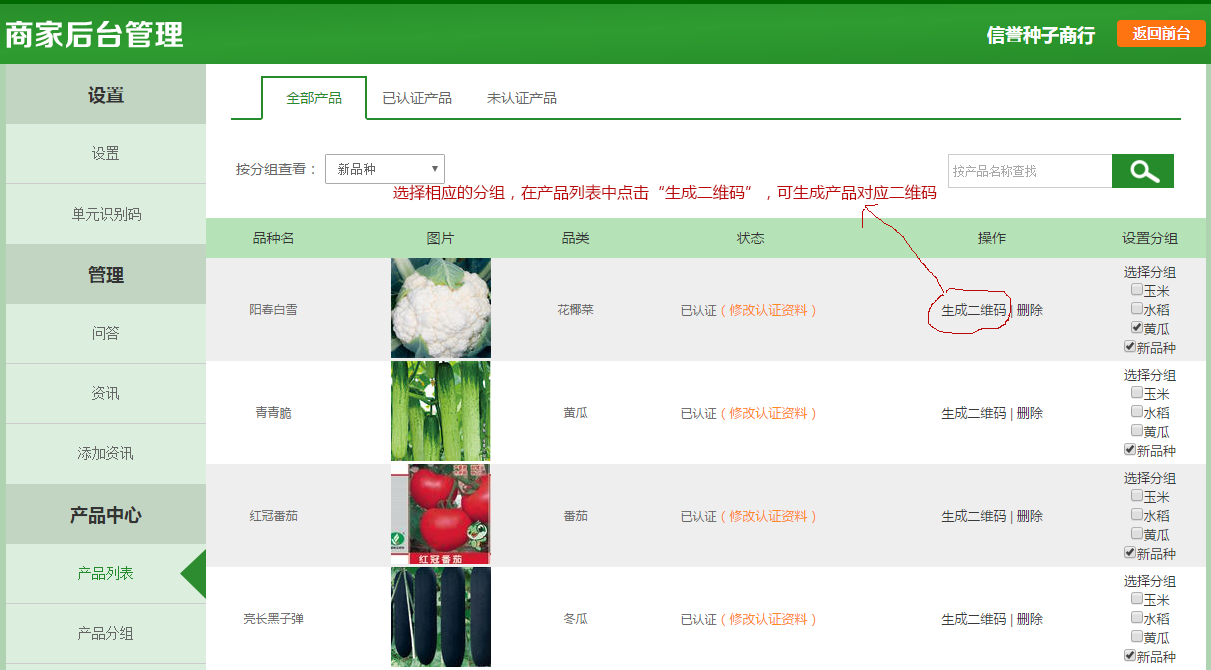Viewport: 1211px width, 670px height.
Task: Delete the 青青脆 product
Action: click(x=1030, y=413)
